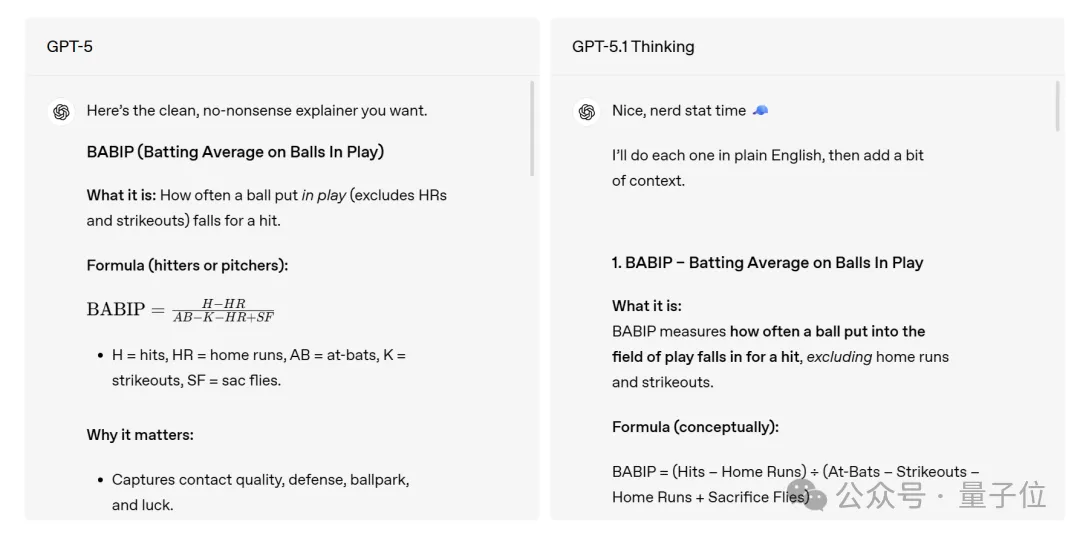Image resolution: width=1080 pixels, height=538 pixels.
Task: Click the "Why it matters:" heading
Action: [x=140, y=435]
